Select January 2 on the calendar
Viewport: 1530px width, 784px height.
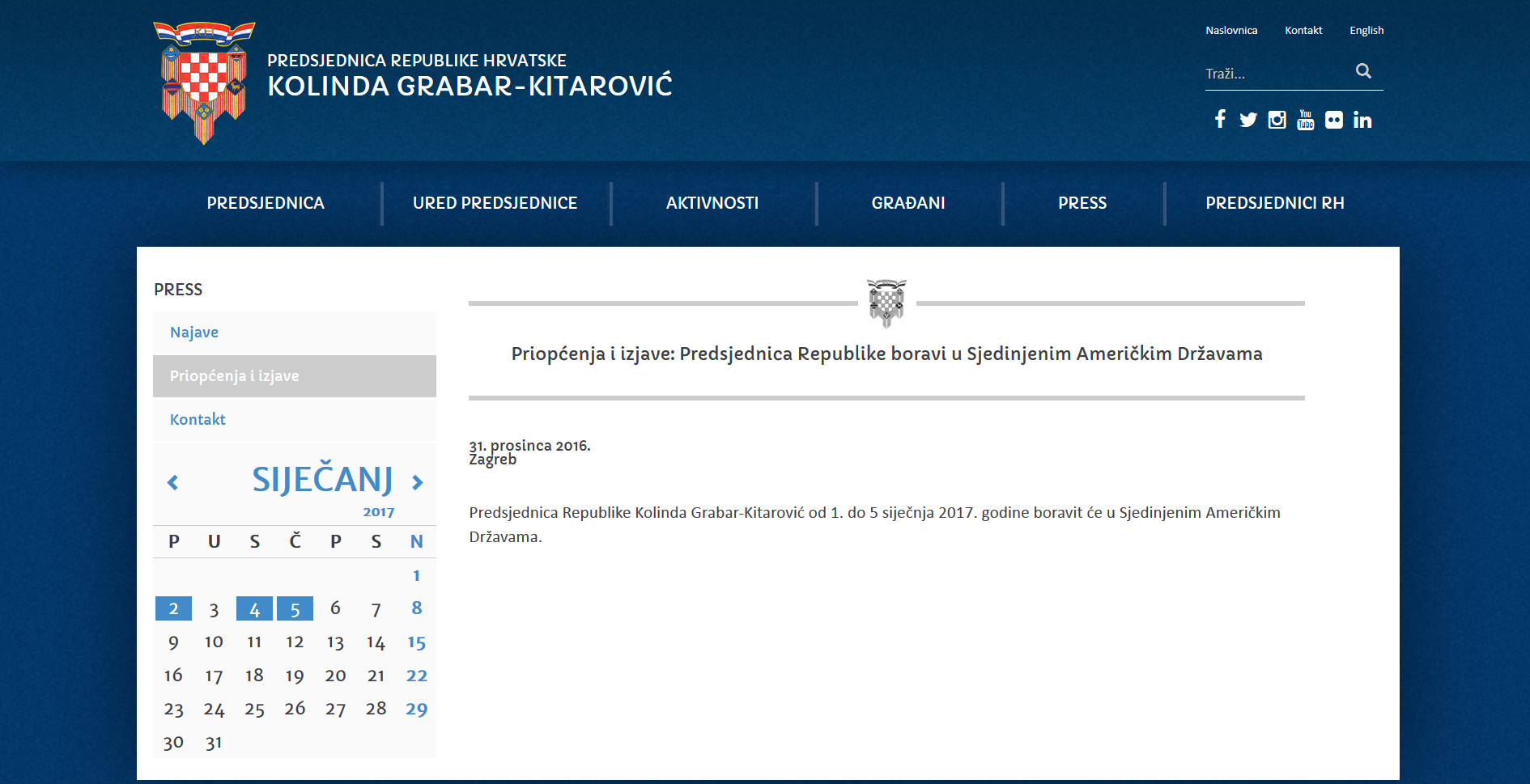173,608
